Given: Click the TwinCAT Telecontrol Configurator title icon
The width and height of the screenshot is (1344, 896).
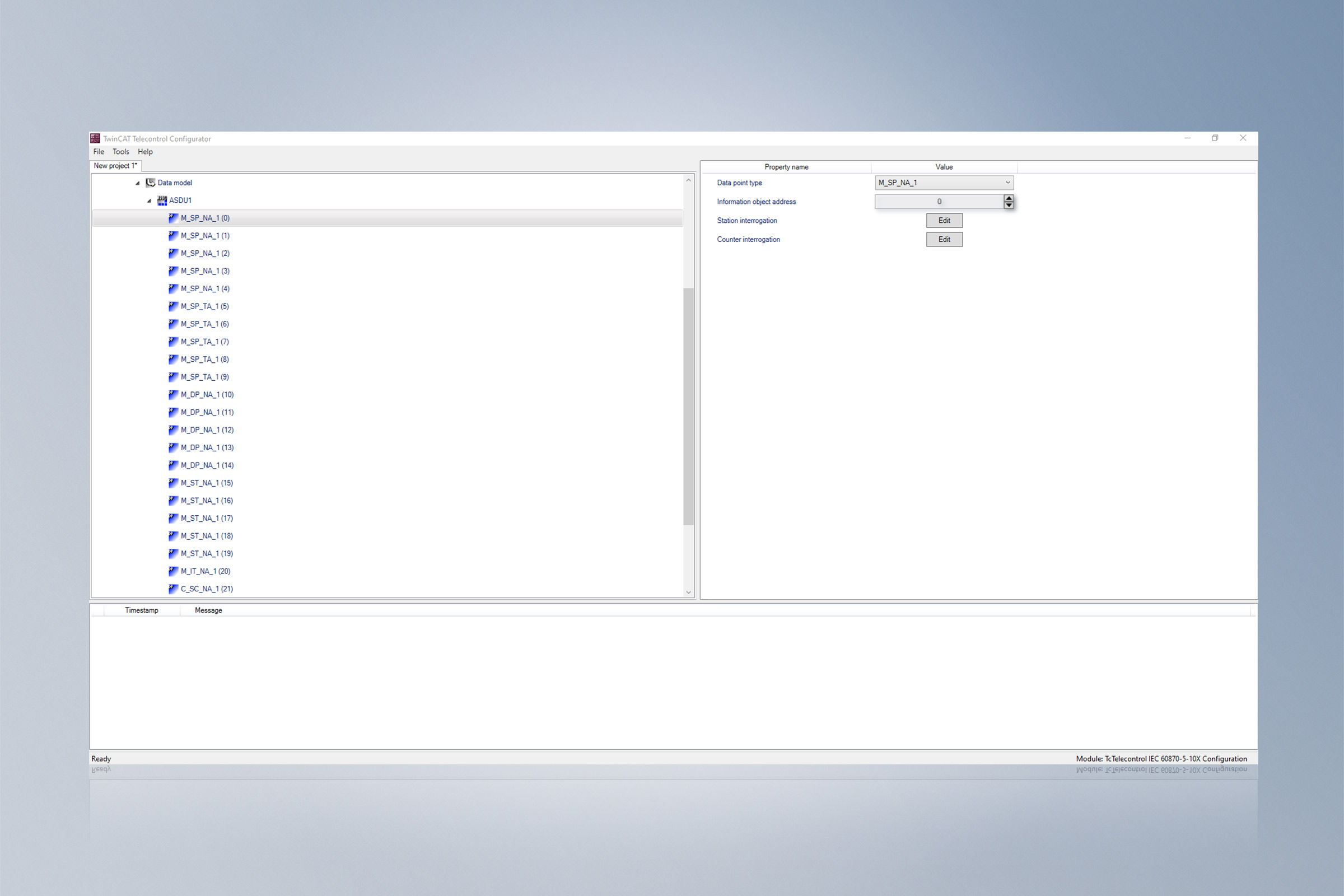Looking at the screenshot, I should pyautogui.click(x=95, y=138).
